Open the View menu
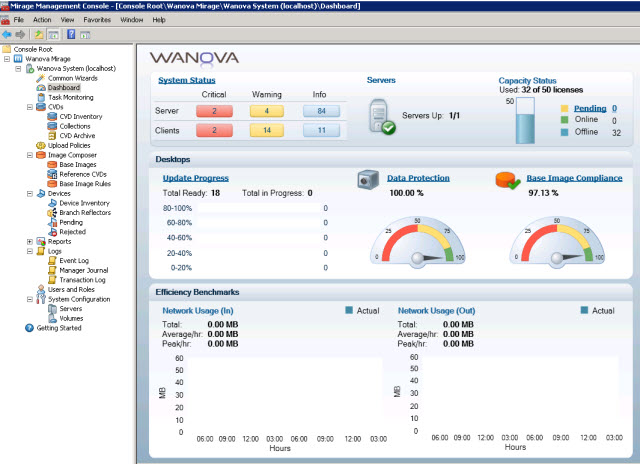Screen dimensions: 640x464 (x=67, y=20)
